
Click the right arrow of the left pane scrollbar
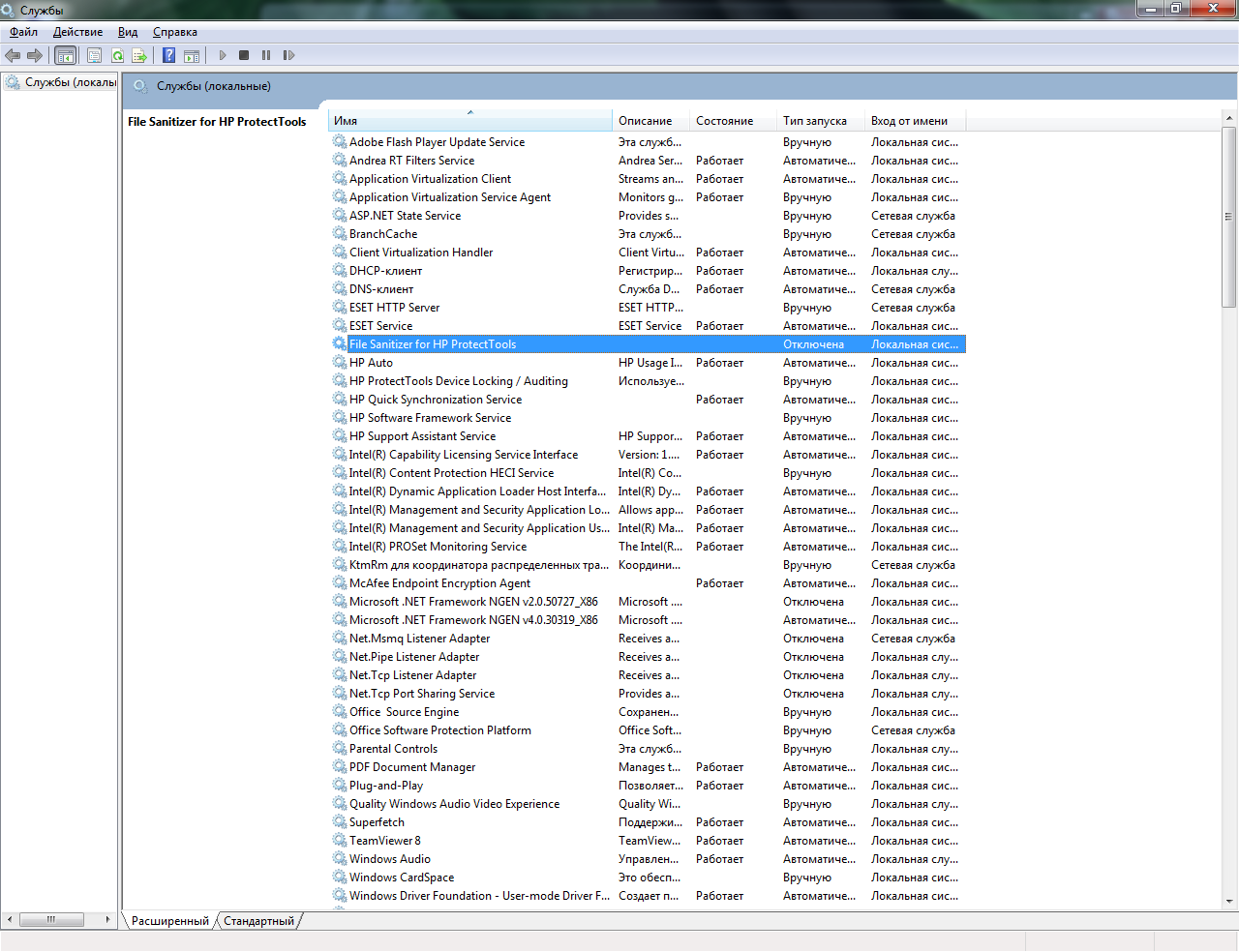pos(107,919)
